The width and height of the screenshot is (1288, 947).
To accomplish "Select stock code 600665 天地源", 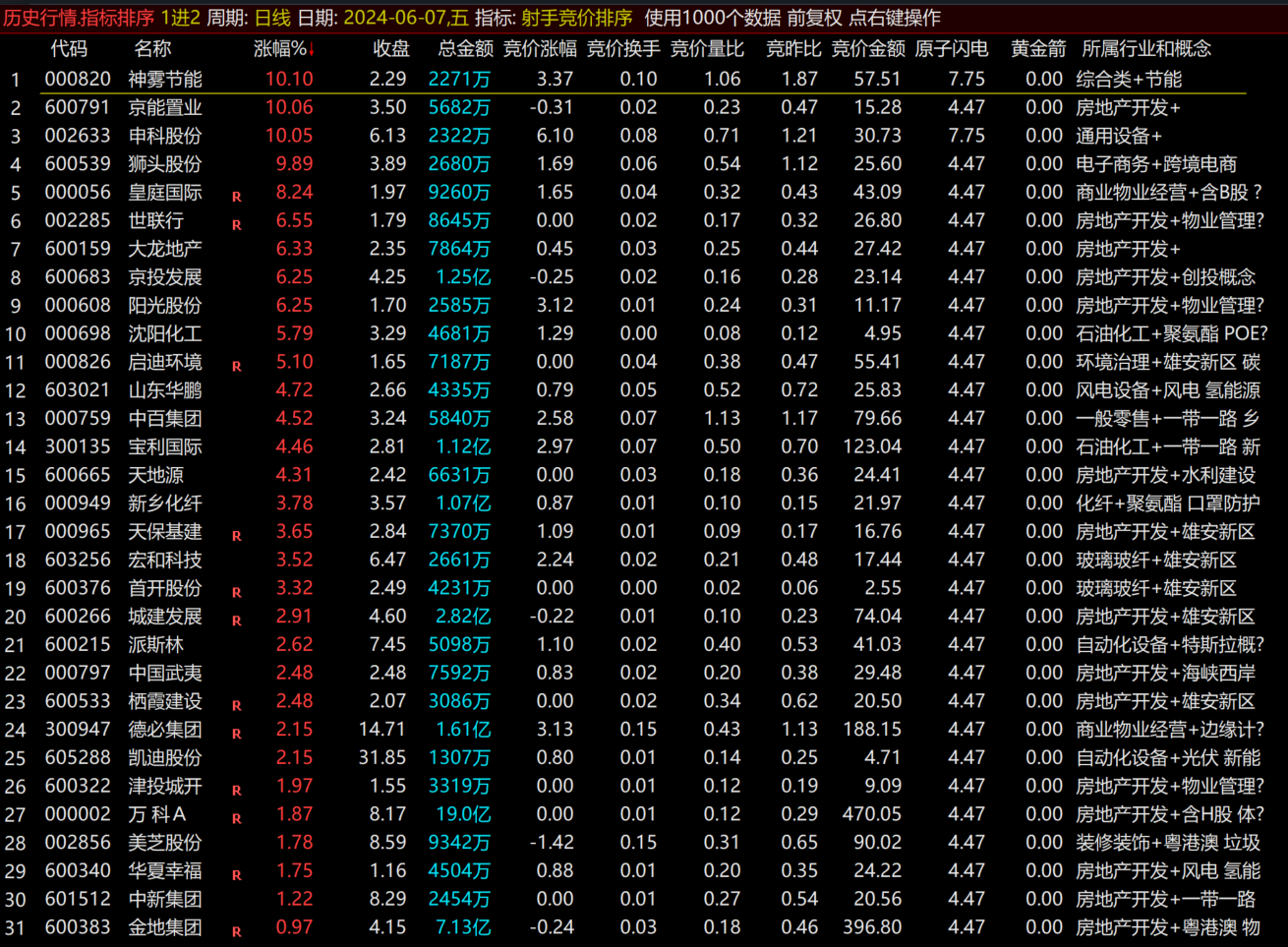I will click(x=78, y=475).
